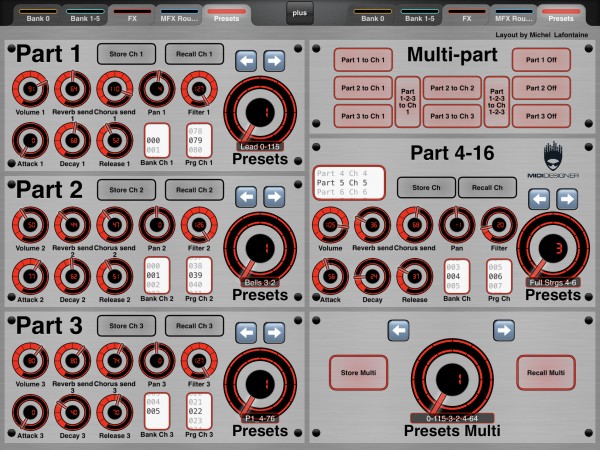Click Store Ch 1 button
Screen dimensions: 600x450
[x=126, y=54]
